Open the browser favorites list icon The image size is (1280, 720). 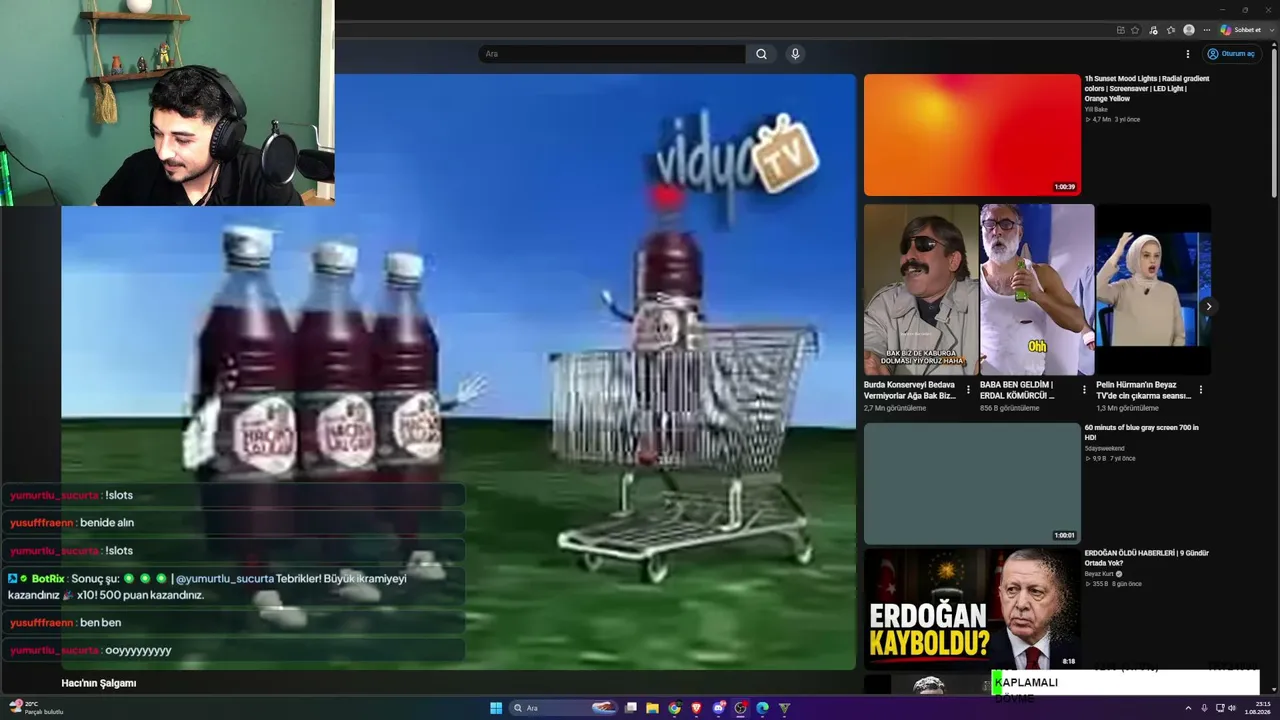[1171, 30]
